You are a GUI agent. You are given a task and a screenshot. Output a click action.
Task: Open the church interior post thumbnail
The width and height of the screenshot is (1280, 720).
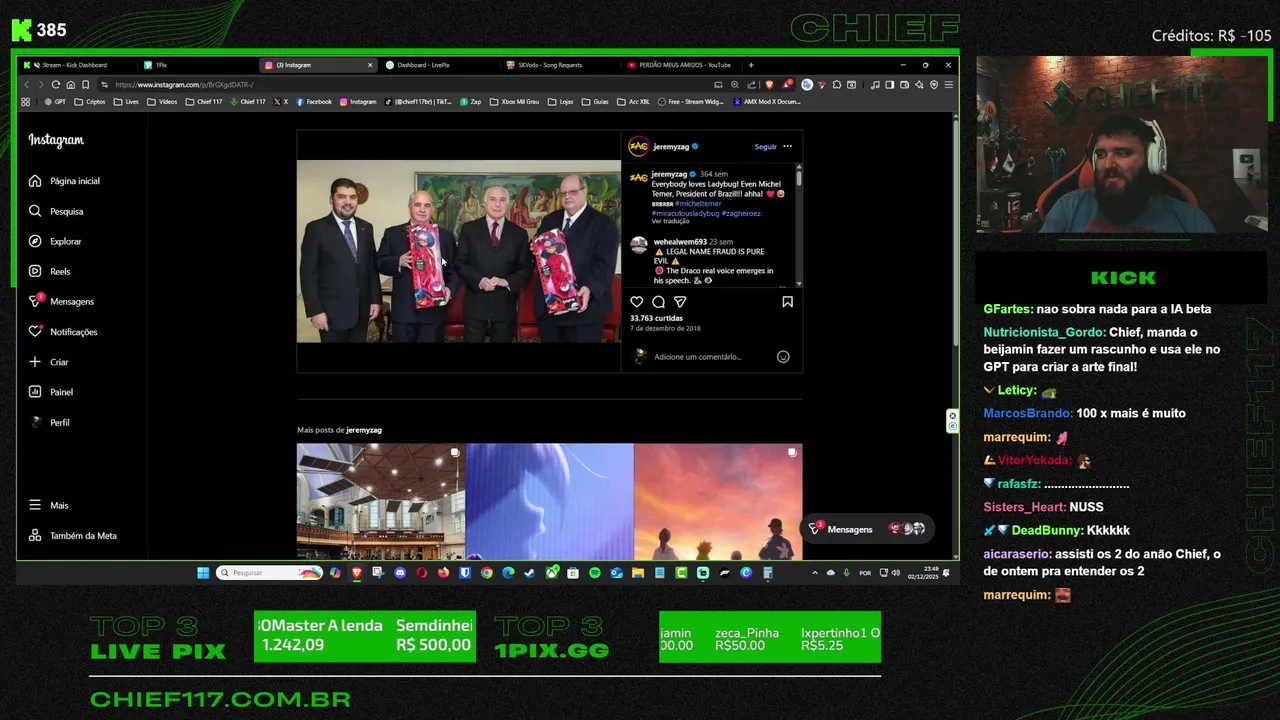click(381, 502)
